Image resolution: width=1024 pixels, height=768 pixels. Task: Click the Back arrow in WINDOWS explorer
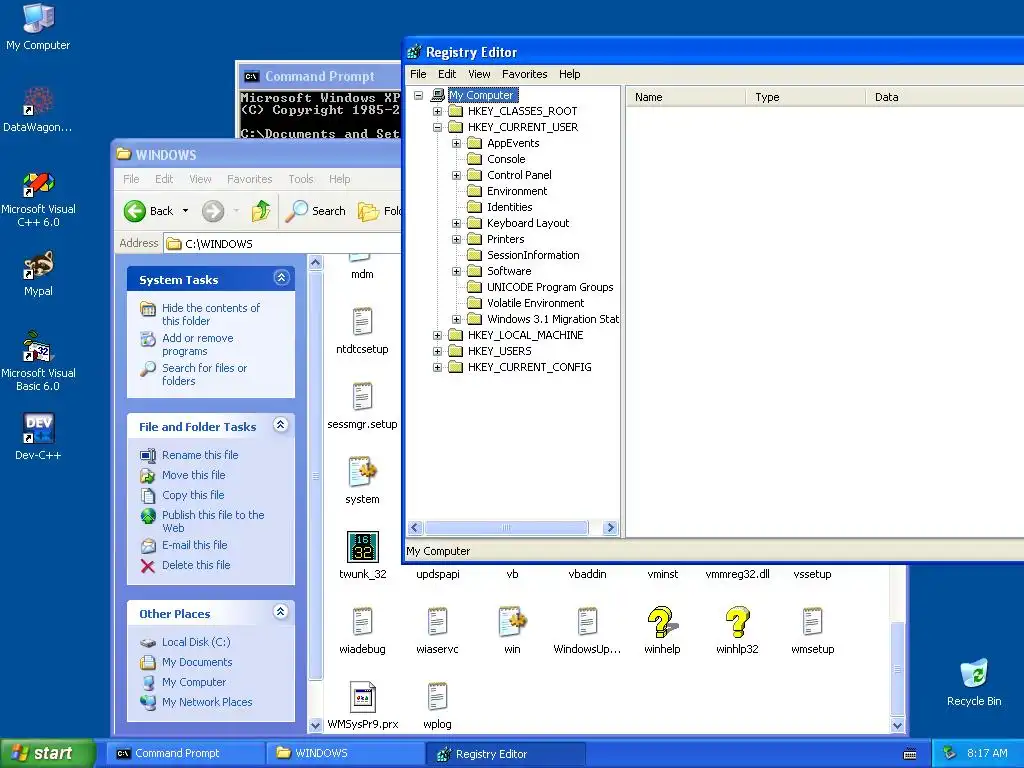pyautogui.click(x=135, y=211)
